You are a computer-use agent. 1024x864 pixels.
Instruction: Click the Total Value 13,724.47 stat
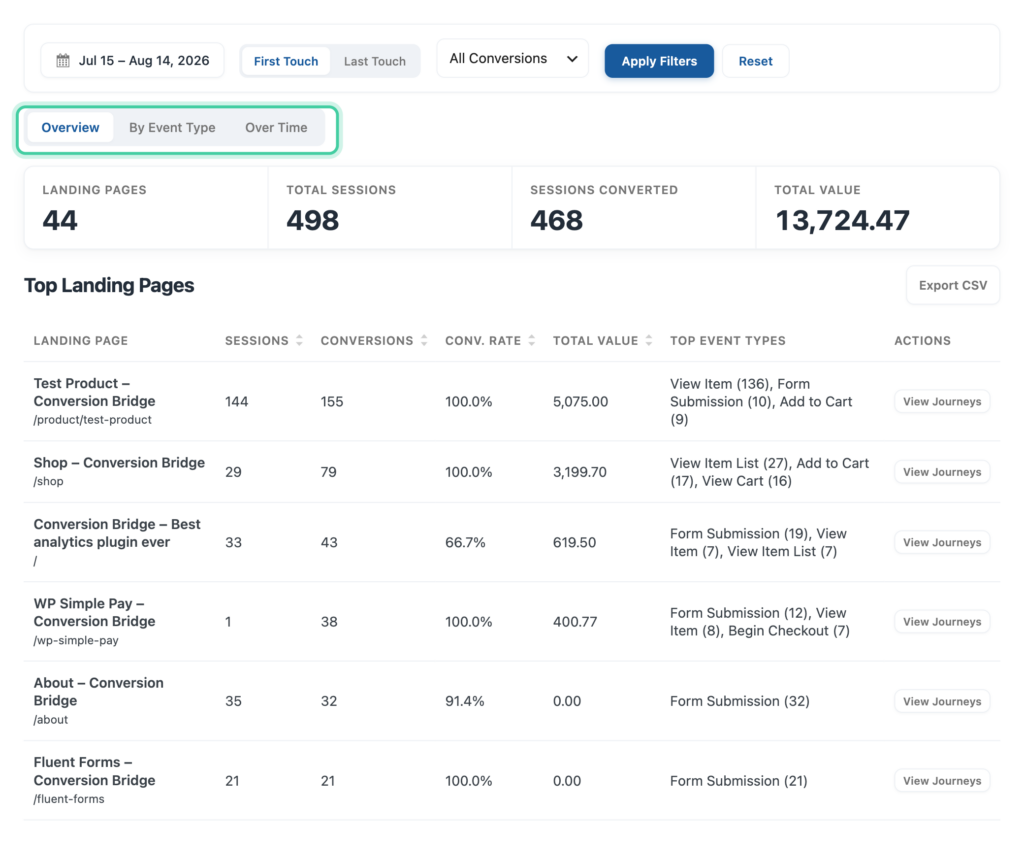(877, 208)
